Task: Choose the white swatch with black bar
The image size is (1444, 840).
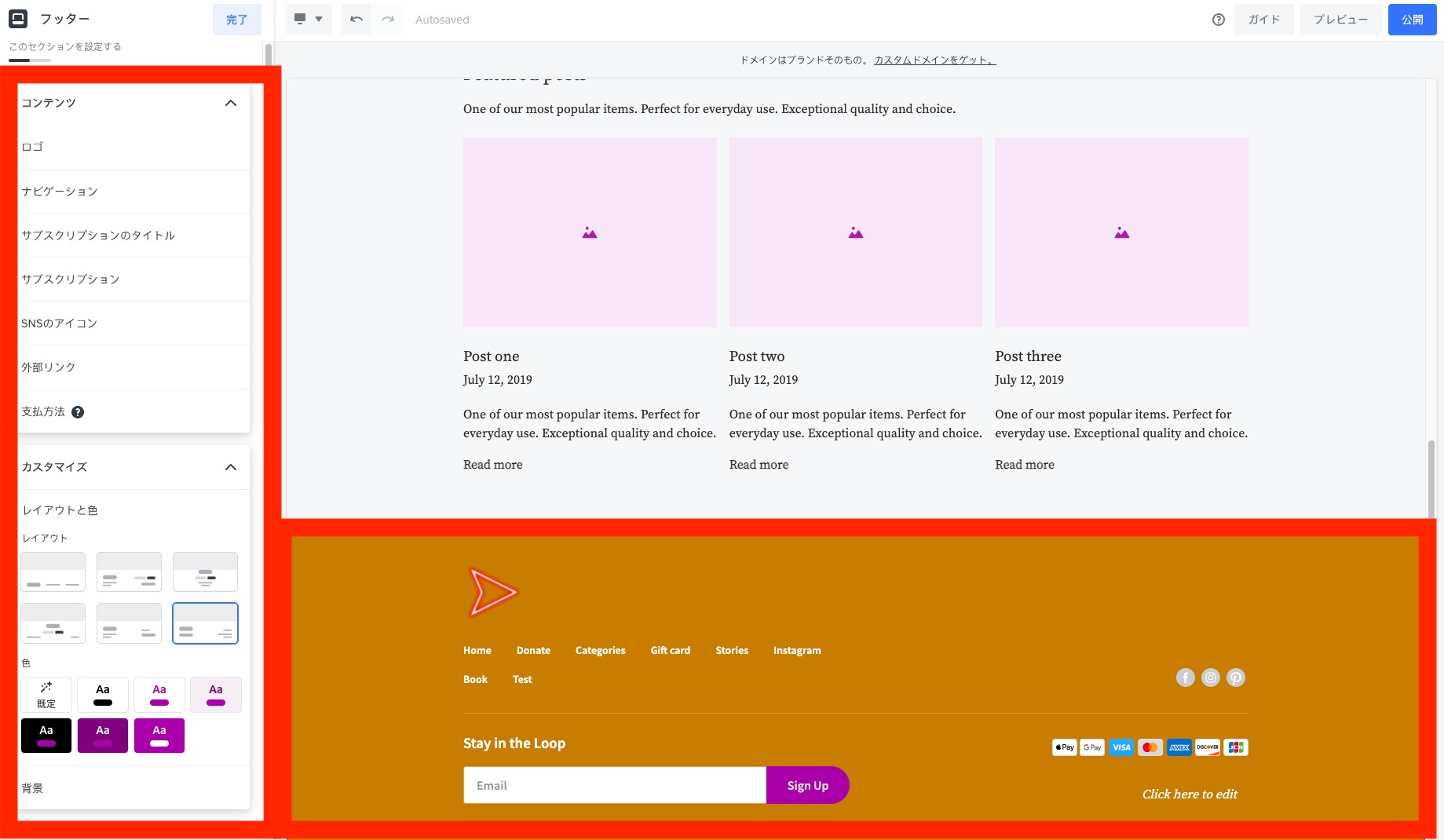Action: pos(103,695)
